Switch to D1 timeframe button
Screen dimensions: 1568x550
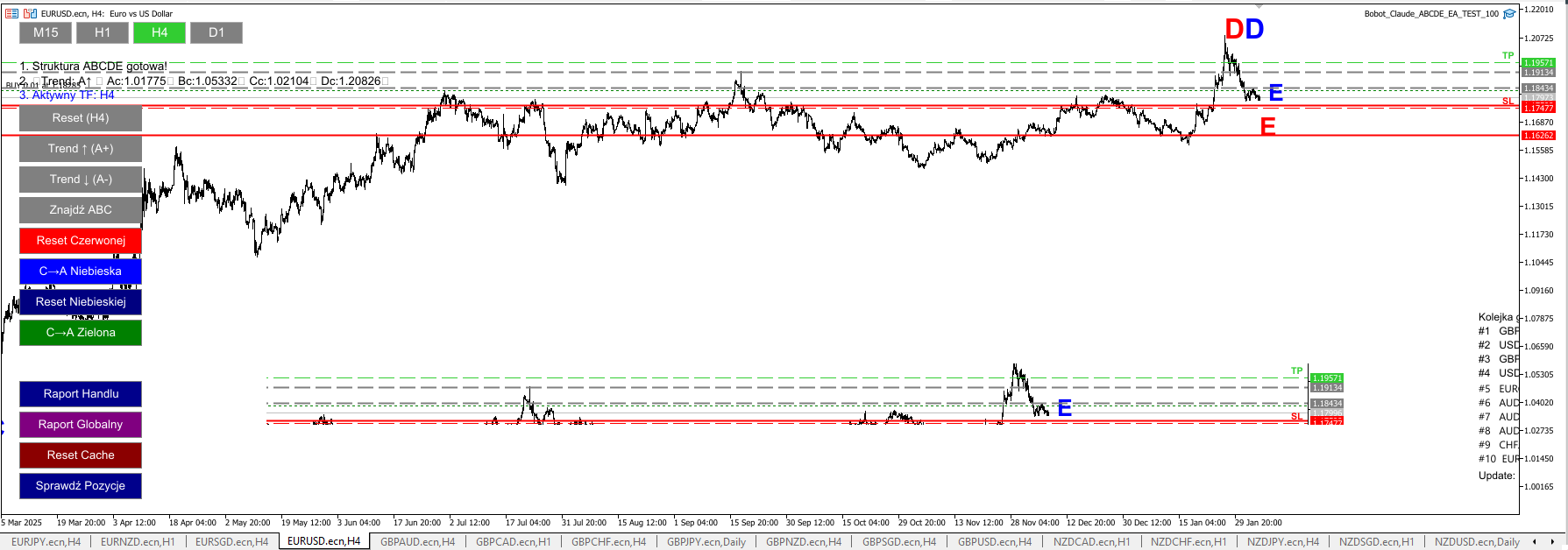(x=216, y=32)
